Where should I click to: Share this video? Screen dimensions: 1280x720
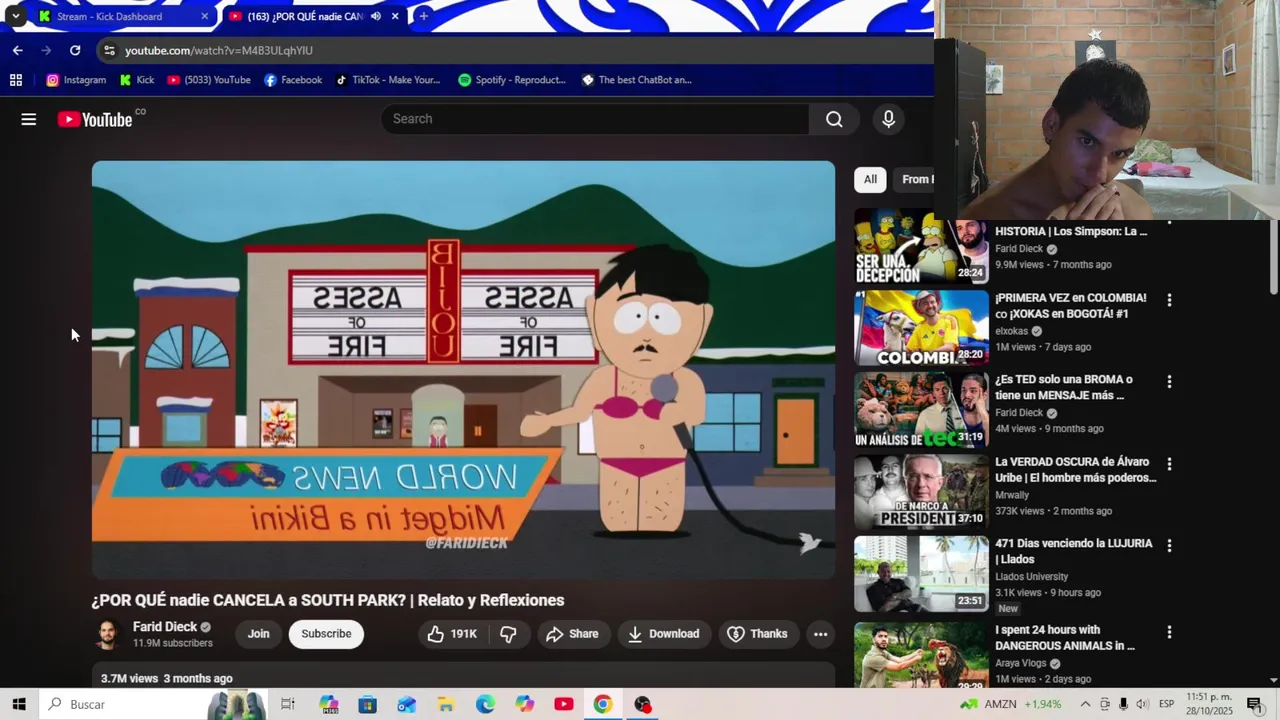(572, 634)
